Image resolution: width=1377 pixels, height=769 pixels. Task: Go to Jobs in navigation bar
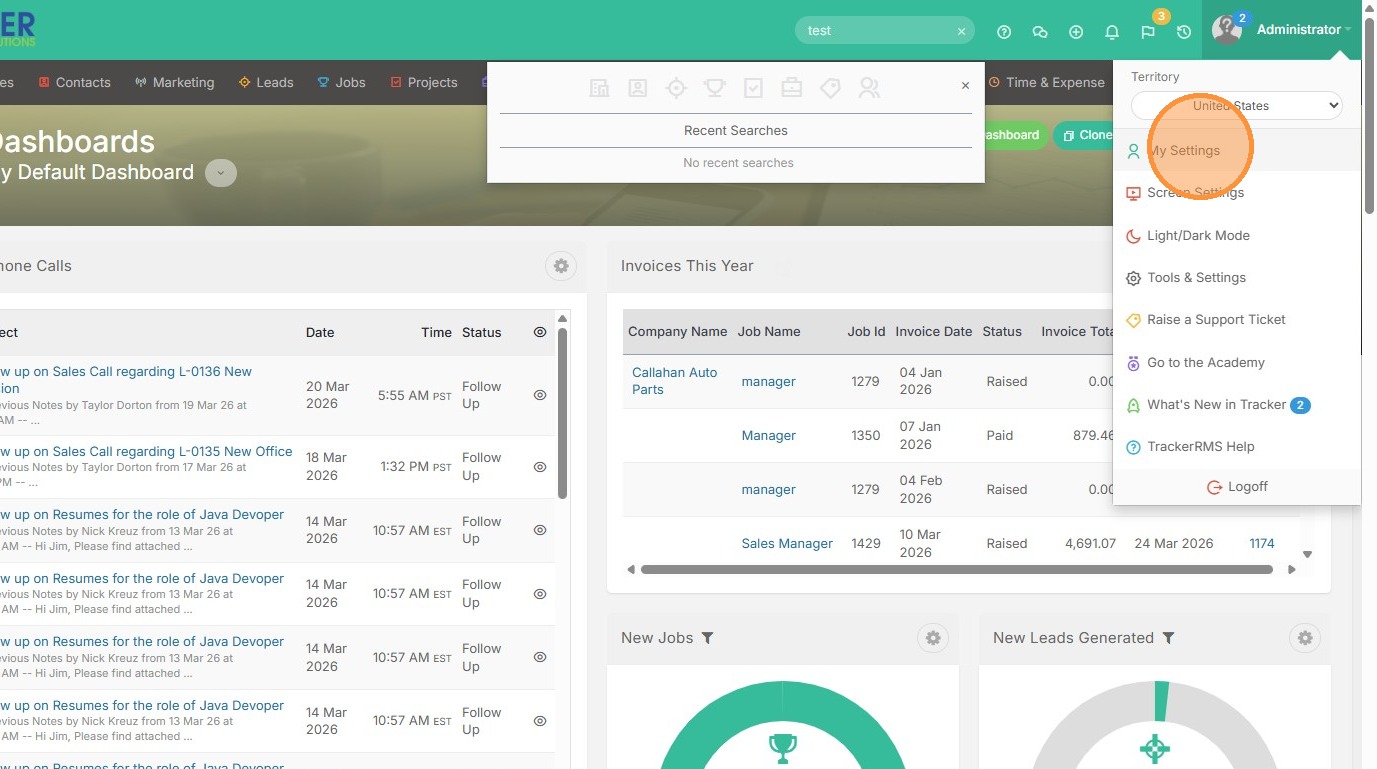[342, 83]
